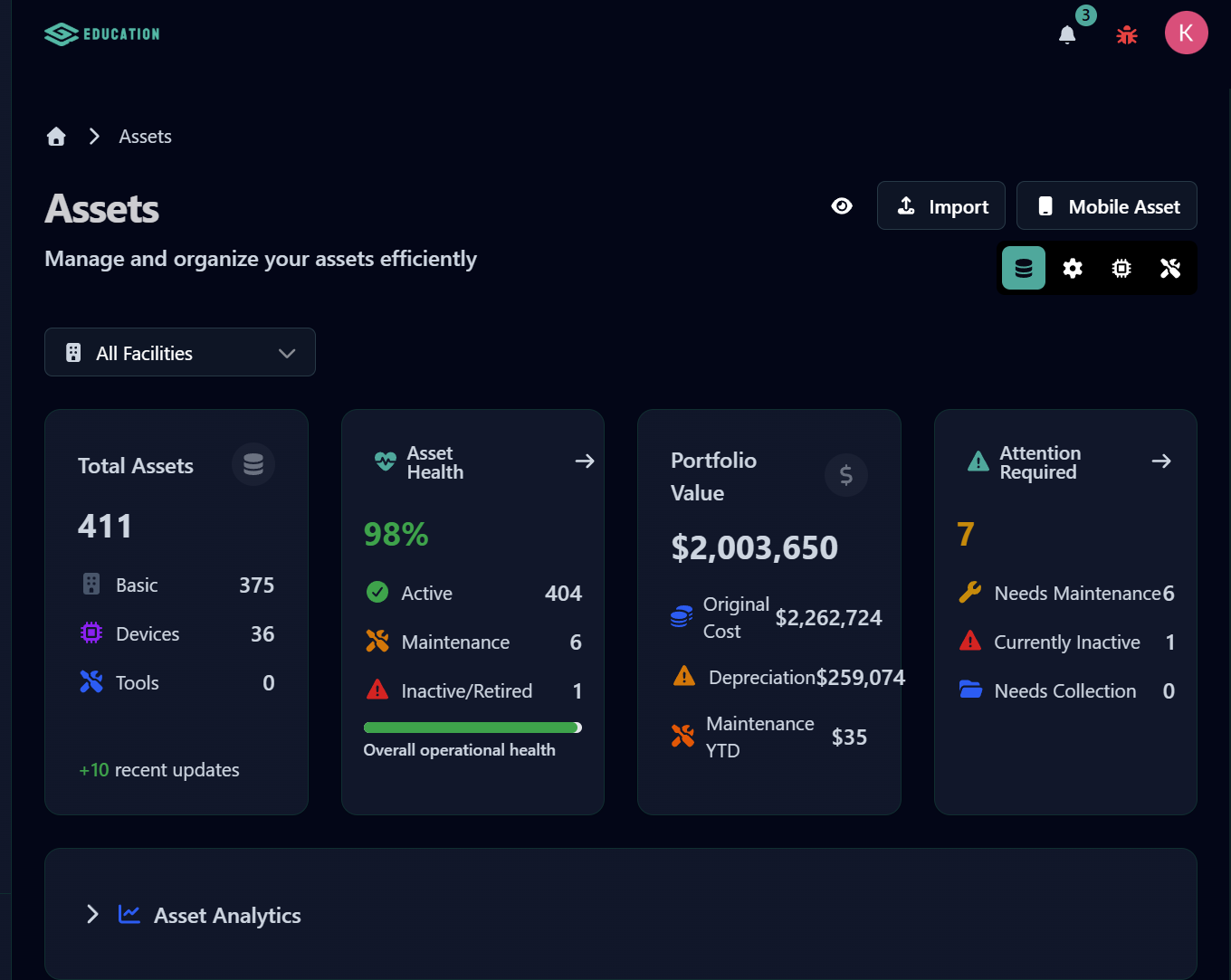Click the overall operational health bar
Viewport: 1231px width, 980px height.
click(x=472, y=728)
